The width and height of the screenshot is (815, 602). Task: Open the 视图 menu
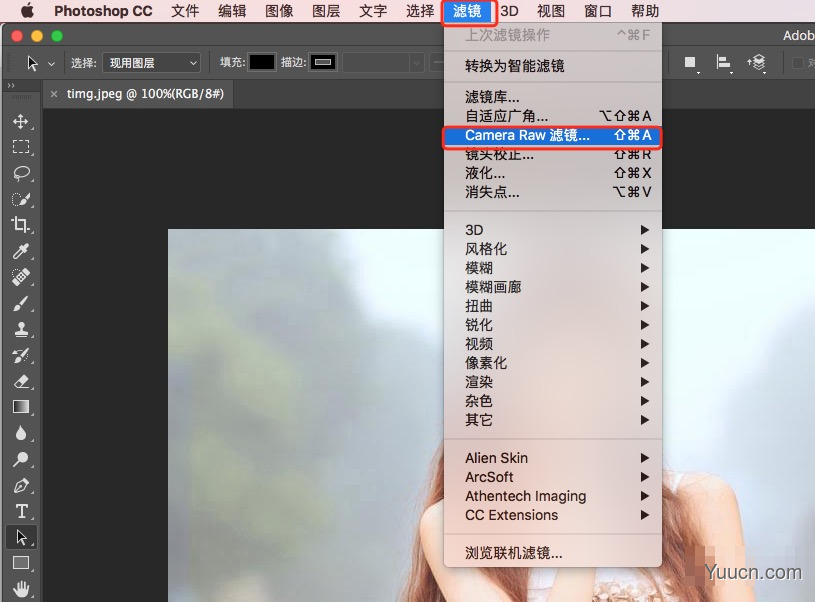(551, 11)
